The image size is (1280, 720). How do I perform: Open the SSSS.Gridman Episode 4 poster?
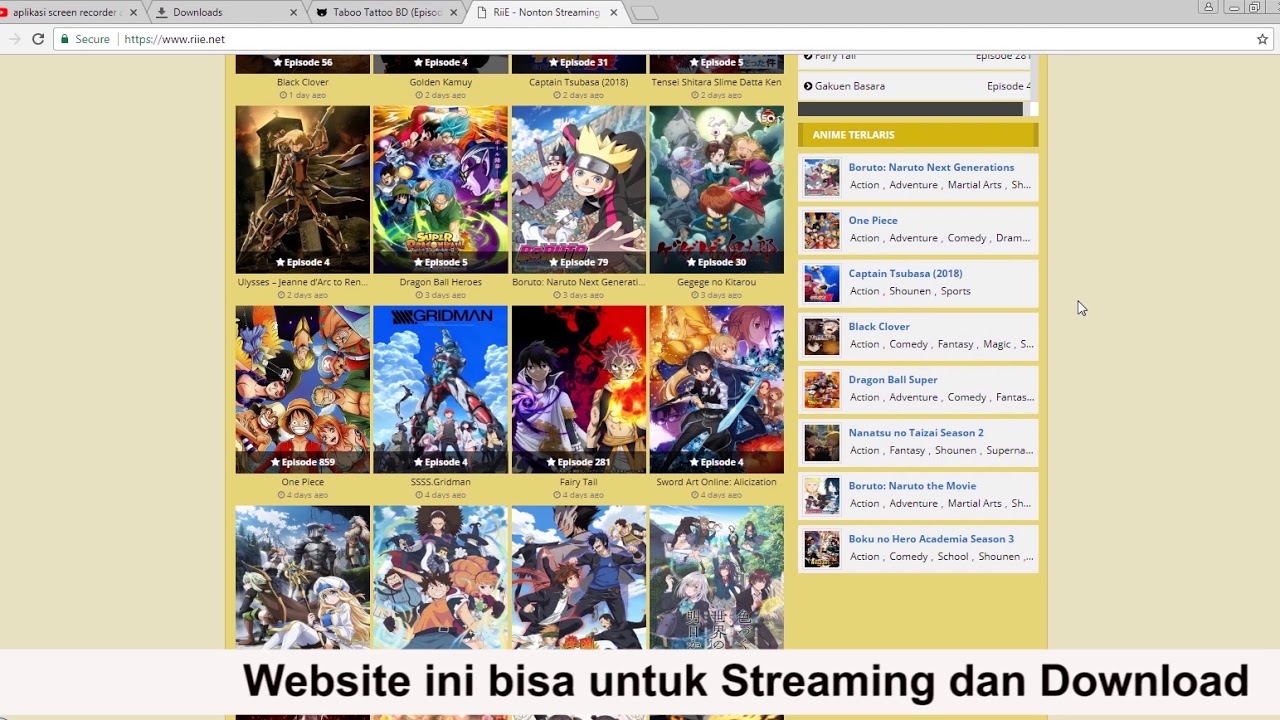441,390
